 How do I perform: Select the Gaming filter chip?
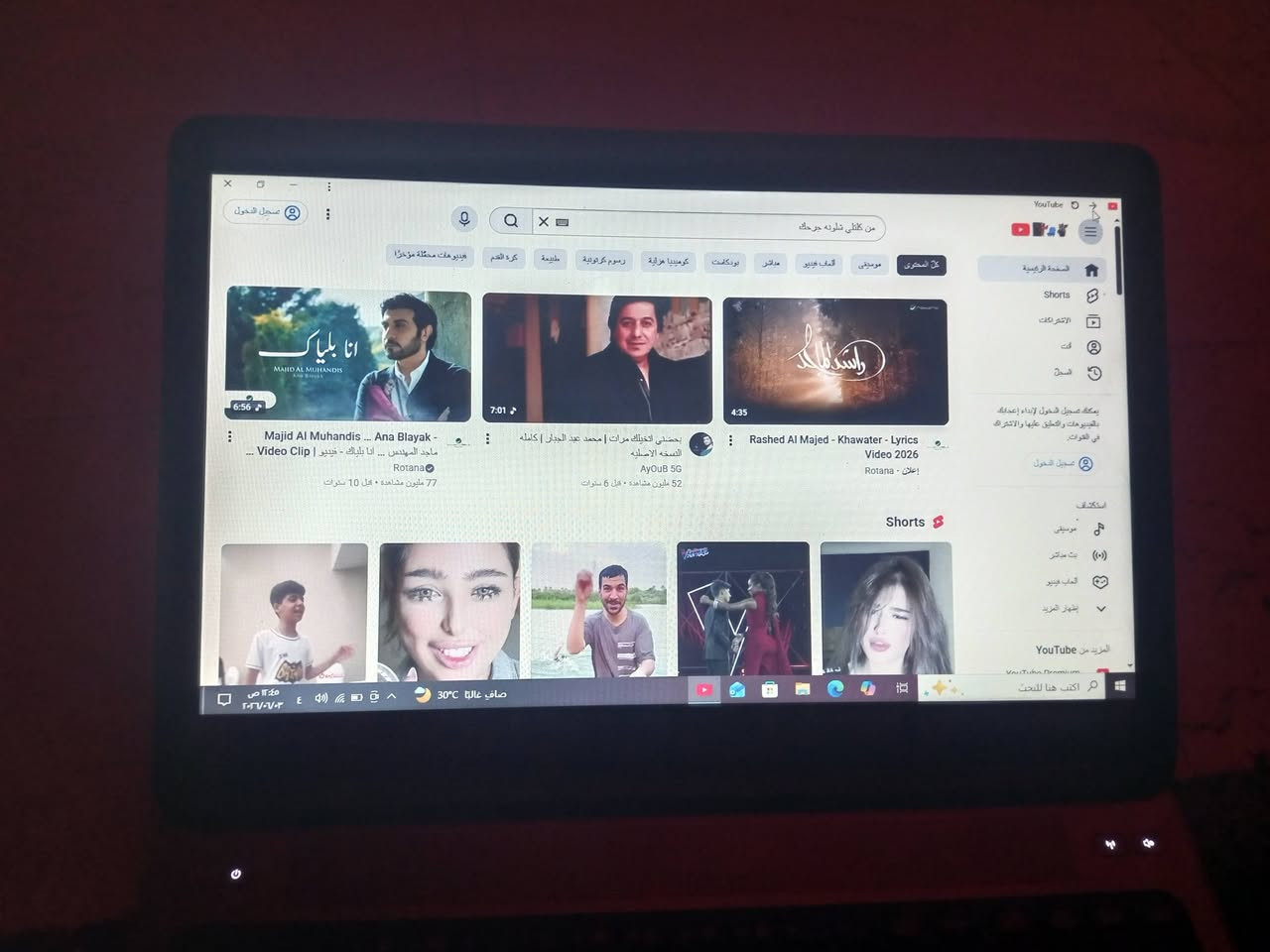point(819,264)
